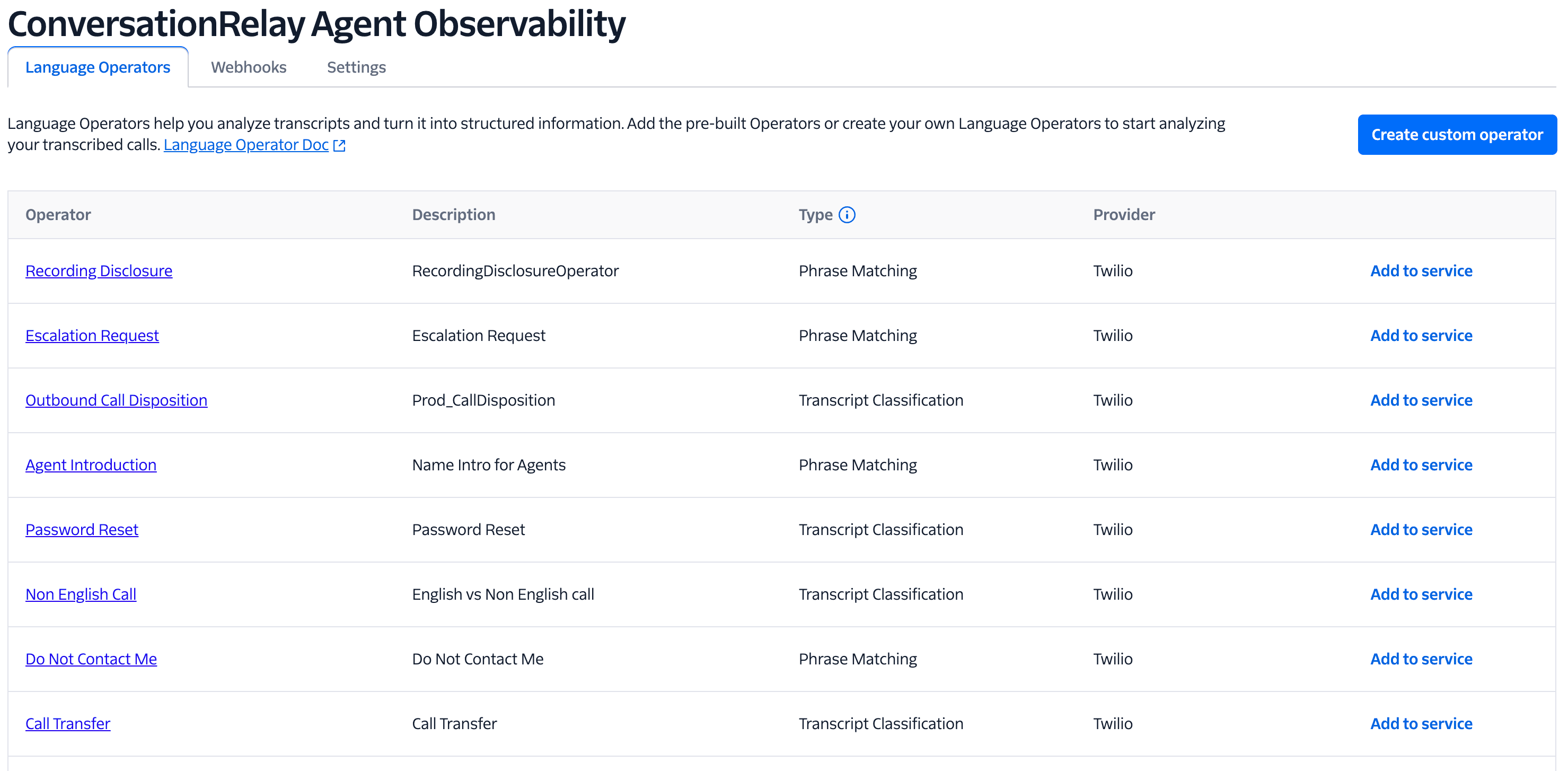
Task: Add Recording Disclosure to service
Action: pyautogui.click(x=1421, y=270)
